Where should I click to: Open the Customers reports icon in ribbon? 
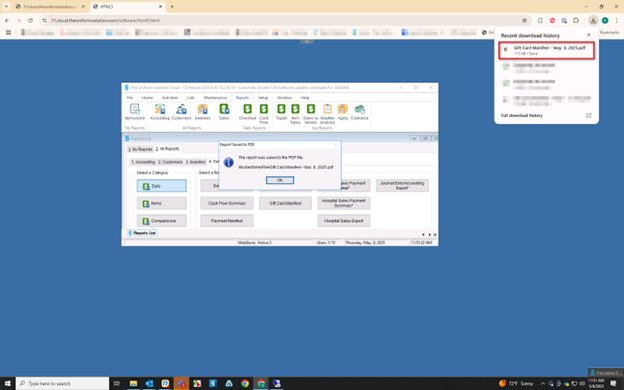coord(181,112)
